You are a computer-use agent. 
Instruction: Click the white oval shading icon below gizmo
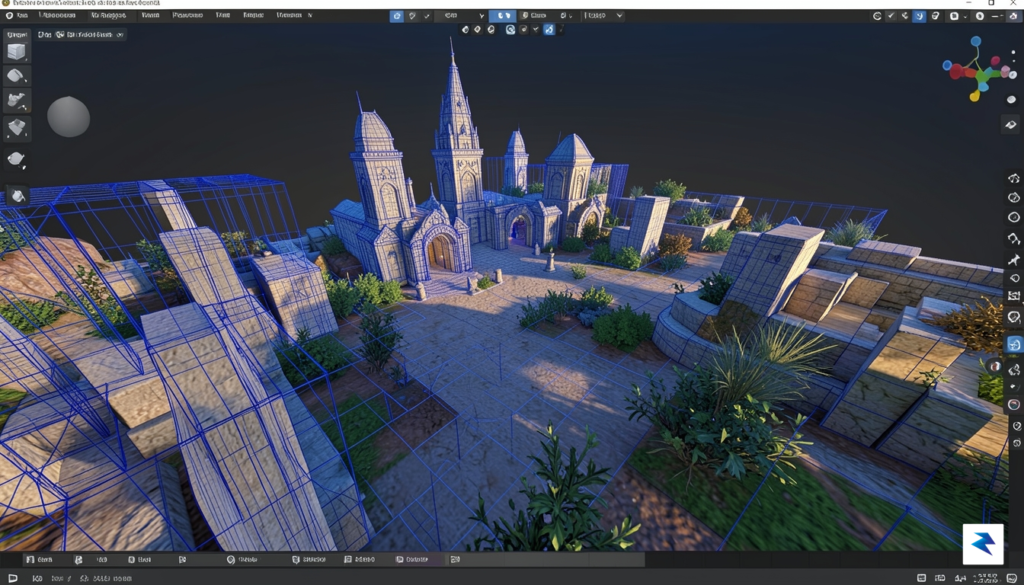coord(1012,100)
